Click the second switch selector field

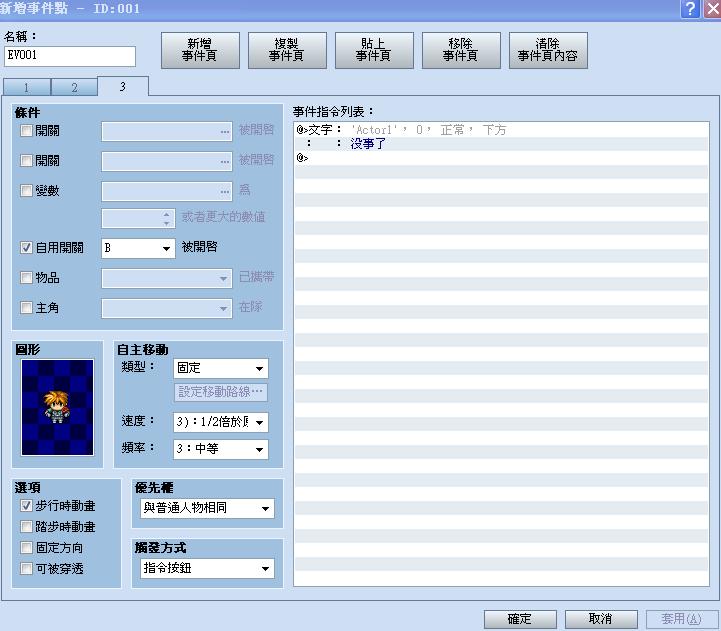[166, 161]
